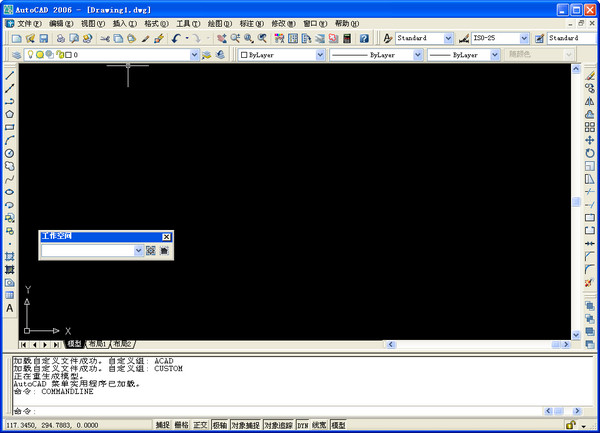Open the 视图 menu
Screen dimensions: 600x433
pyautogui.click(x=93, y=24)
